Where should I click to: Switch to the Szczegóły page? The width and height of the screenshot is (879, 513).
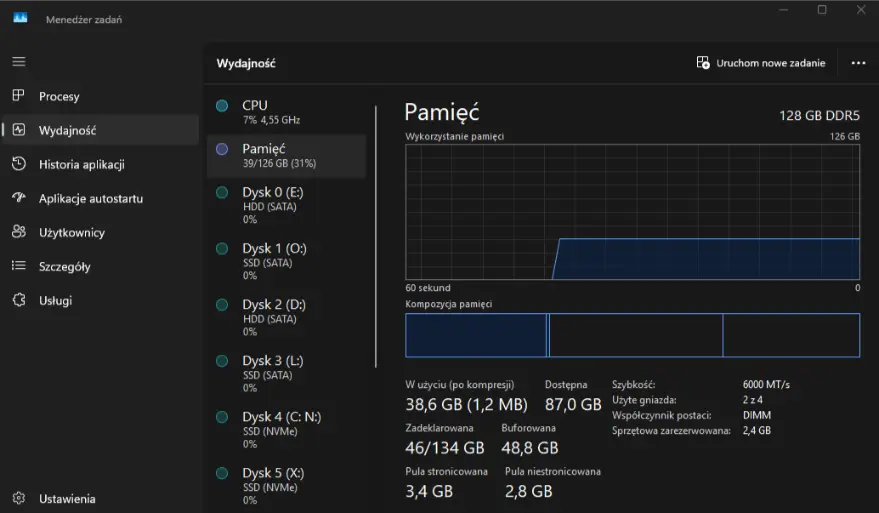click(101, 266)
